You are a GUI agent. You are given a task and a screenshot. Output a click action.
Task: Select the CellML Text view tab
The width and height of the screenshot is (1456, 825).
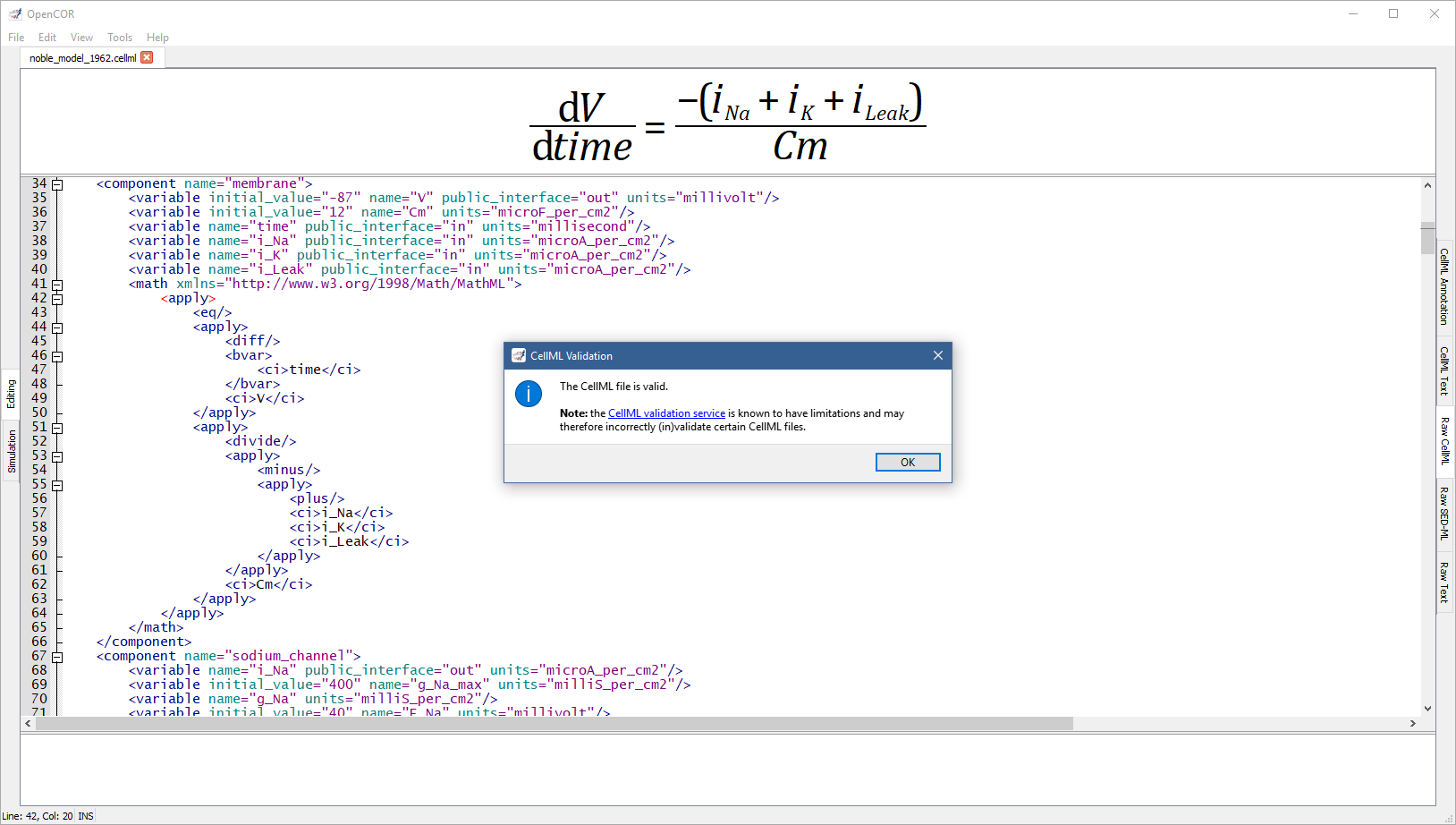click(1443, 370)
